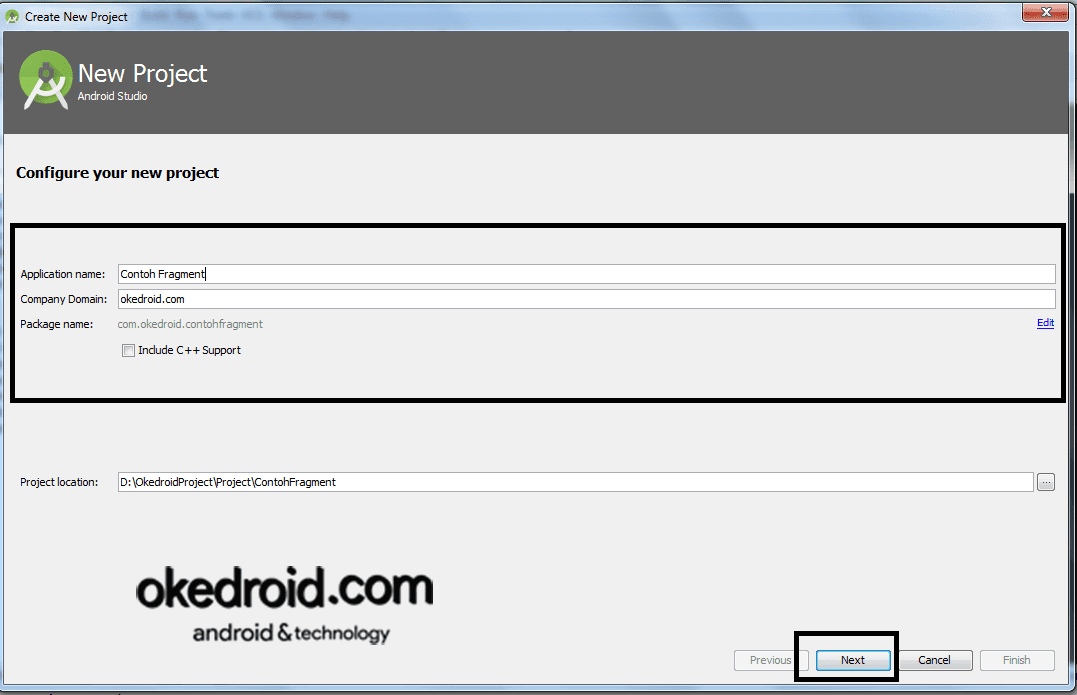
Task: Select package name text com.okedroid.contohfragment
Action: tap(190, 324)
